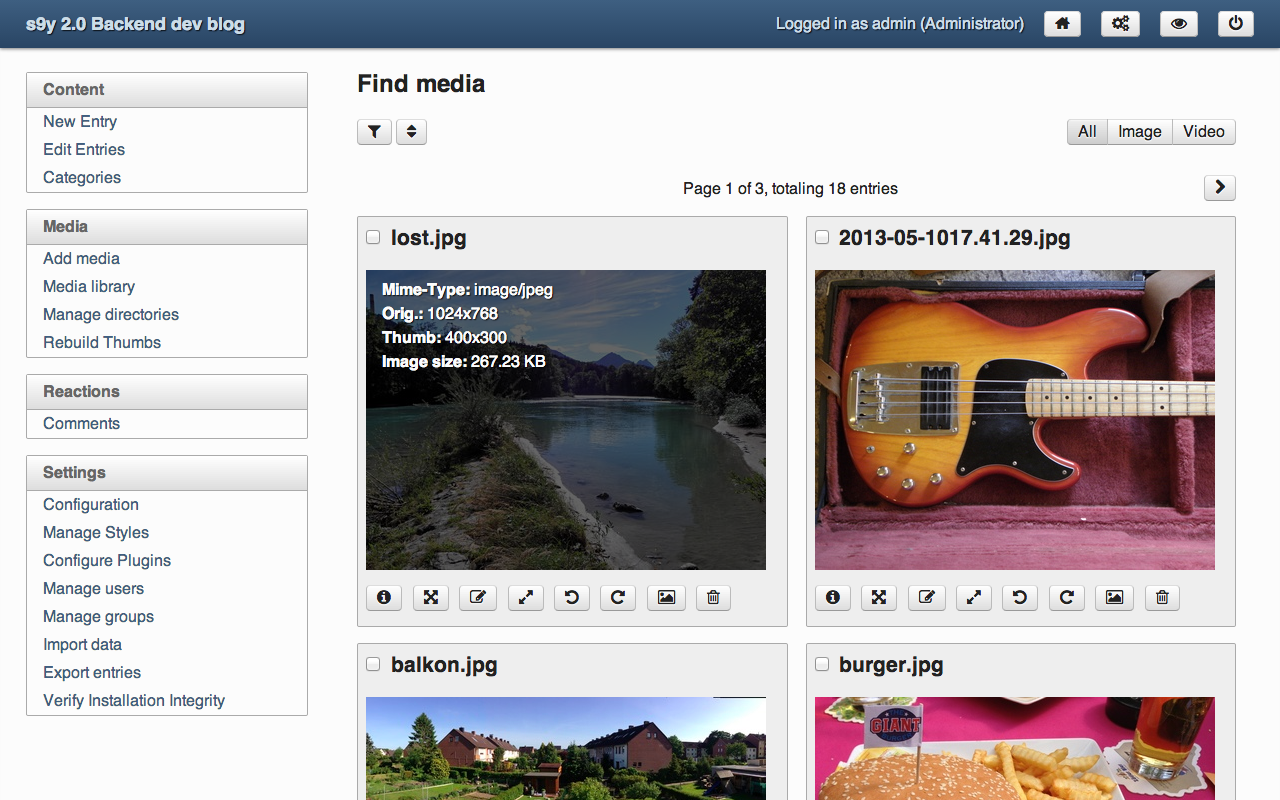Open Manage Styles settings link
Viewport: 1280px width, 800px height.
96,532
